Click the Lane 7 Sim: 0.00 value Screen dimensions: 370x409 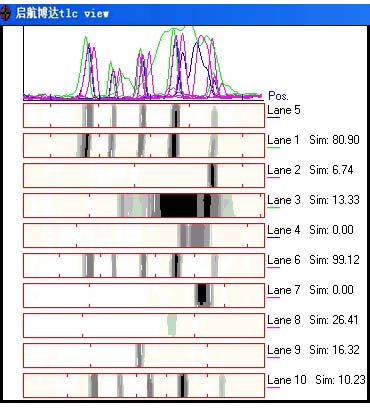(331, 290)
